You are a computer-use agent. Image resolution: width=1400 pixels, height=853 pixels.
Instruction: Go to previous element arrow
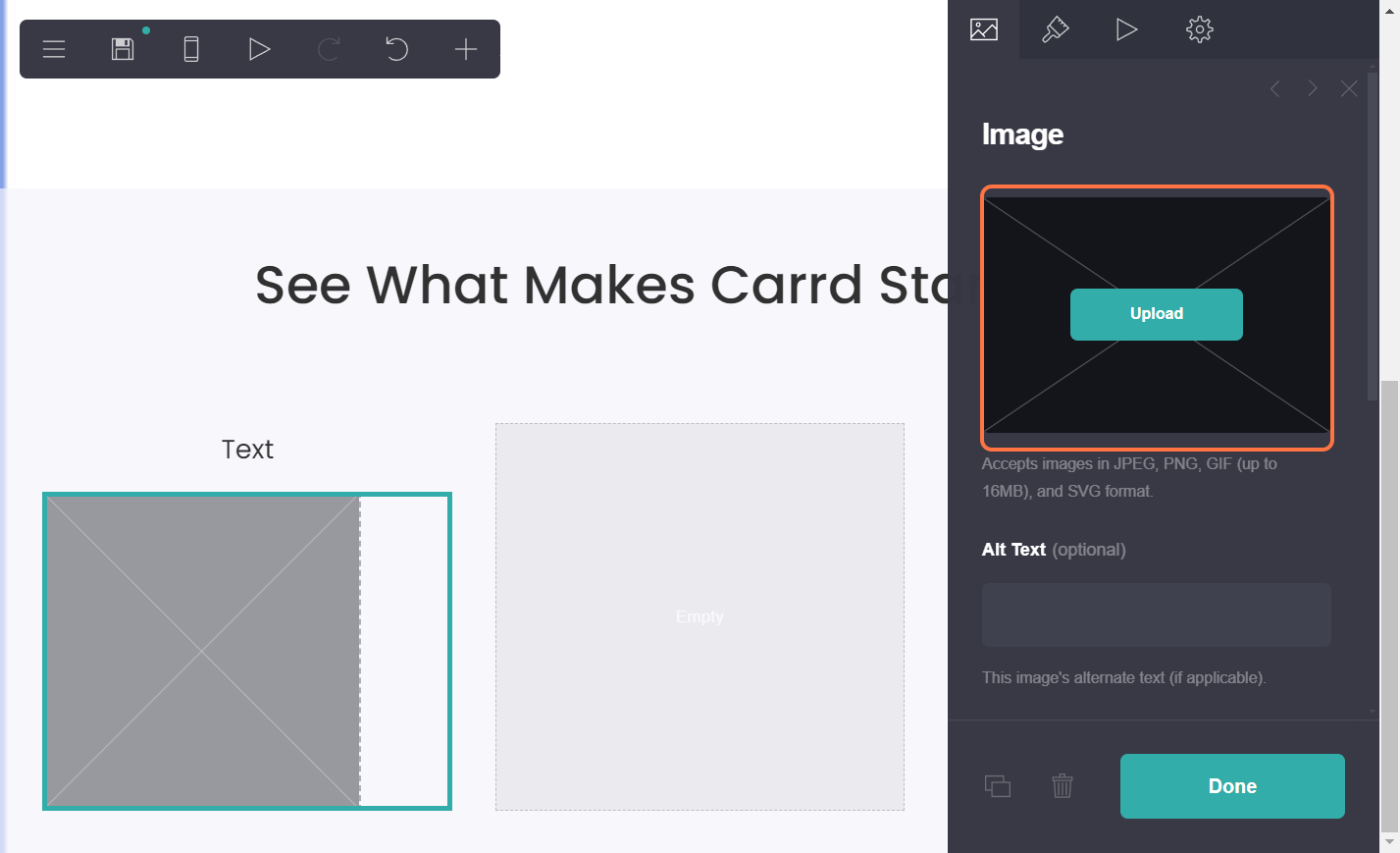[x=1274, y=89]
